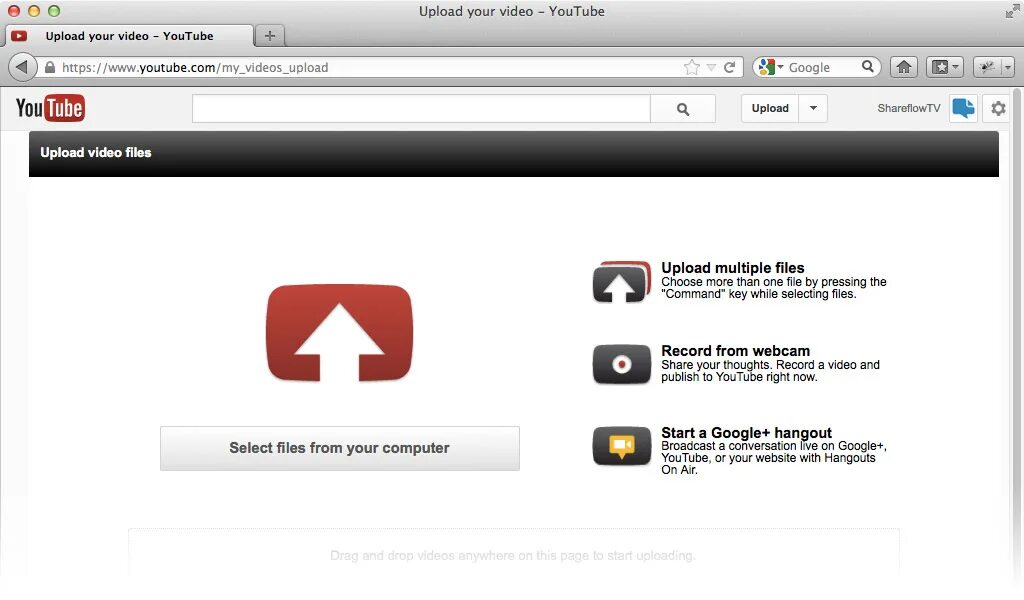Go back with the browser back arrow
This screenshot has width=1024, height=600.
click(23, 67)
